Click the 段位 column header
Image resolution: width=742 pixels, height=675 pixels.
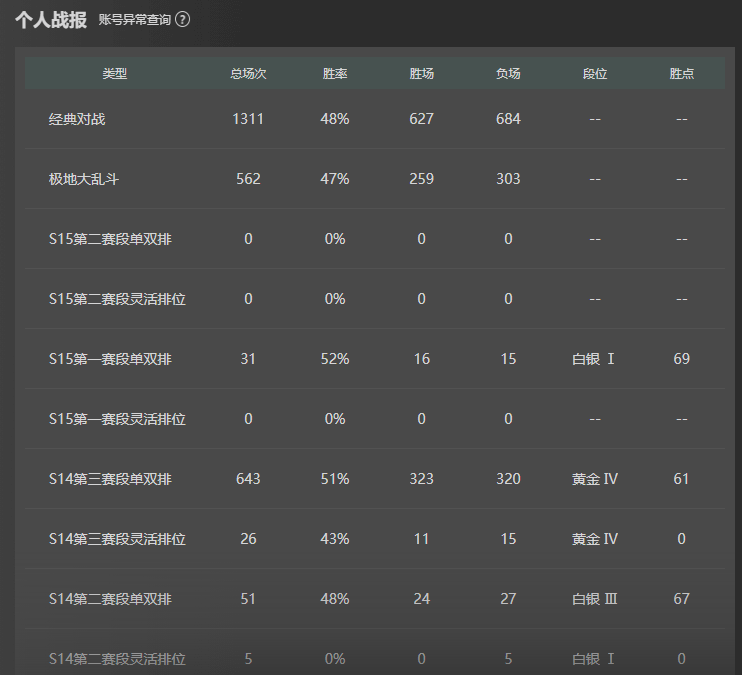595,73
